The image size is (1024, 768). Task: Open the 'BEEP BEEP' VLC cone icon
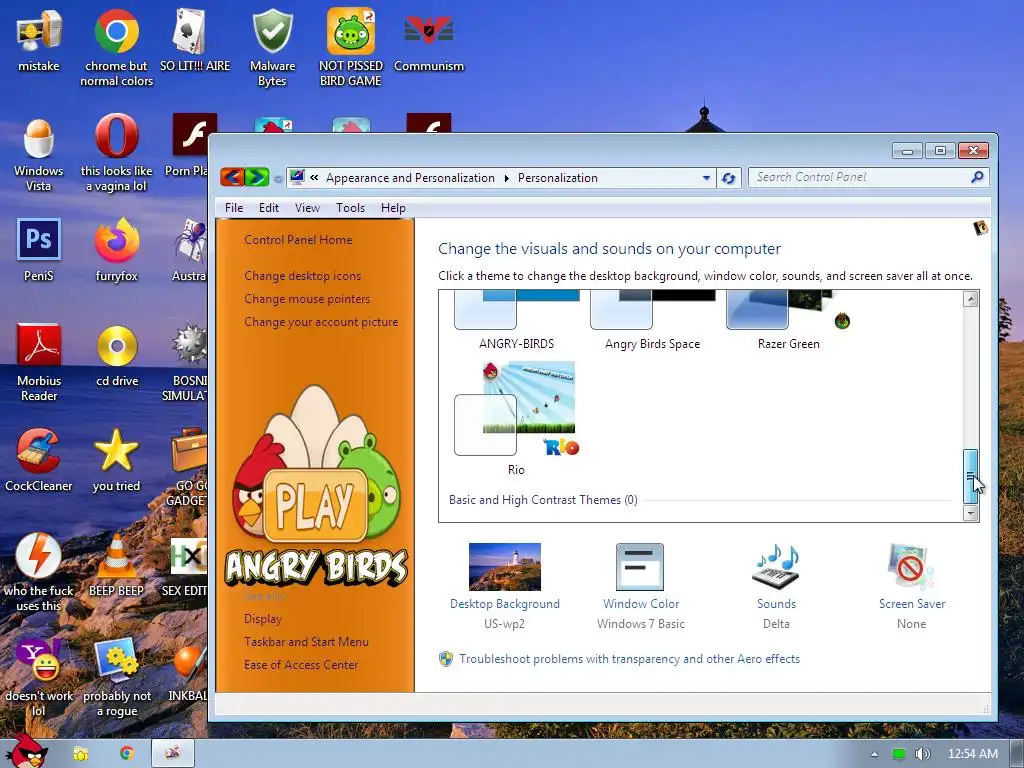116,566
